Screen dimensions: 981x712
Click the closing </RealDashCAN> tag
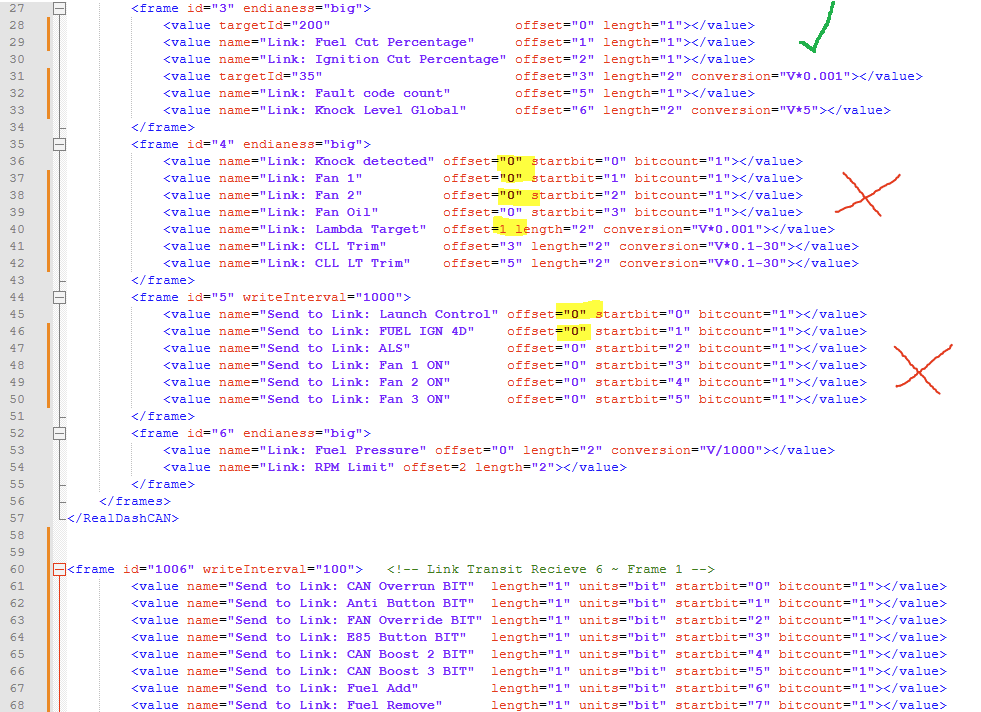(123, 518)
